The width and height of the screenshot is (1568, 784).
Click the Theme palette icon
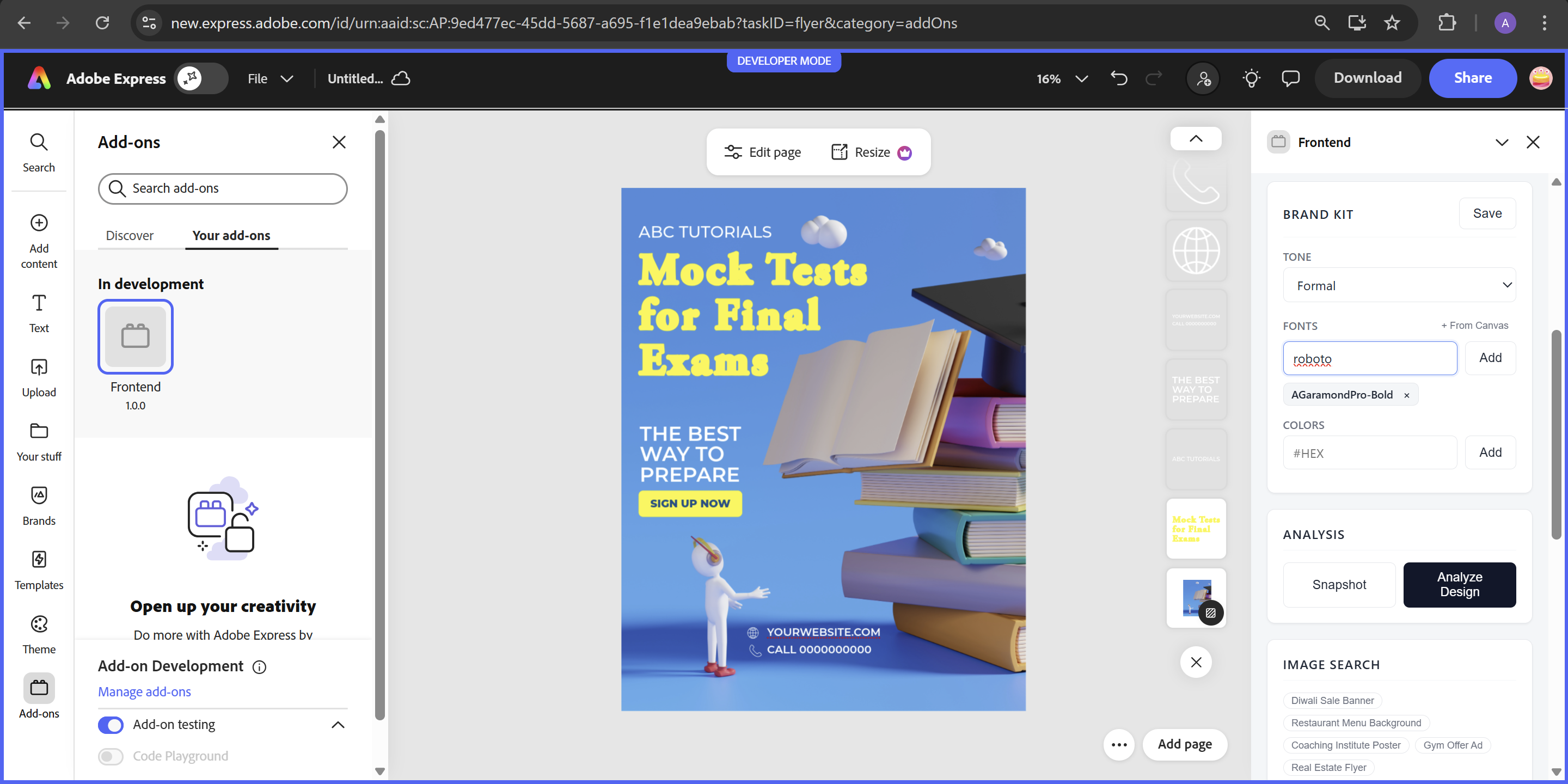pos(38,624)
